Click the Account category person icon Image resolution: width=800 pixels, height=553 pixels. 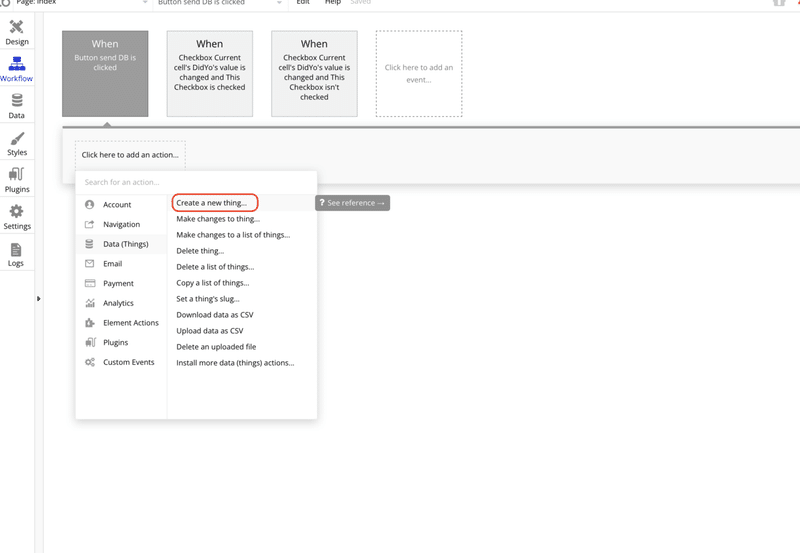click(90, 204)
